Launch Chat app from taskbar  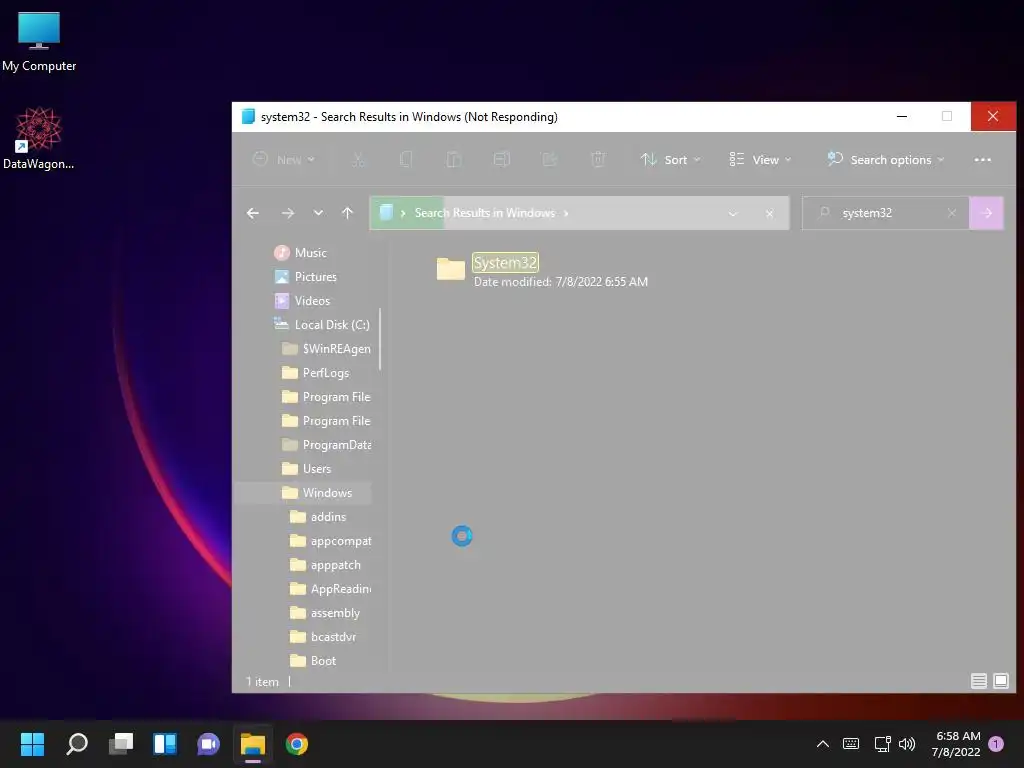tap(208, 744)
